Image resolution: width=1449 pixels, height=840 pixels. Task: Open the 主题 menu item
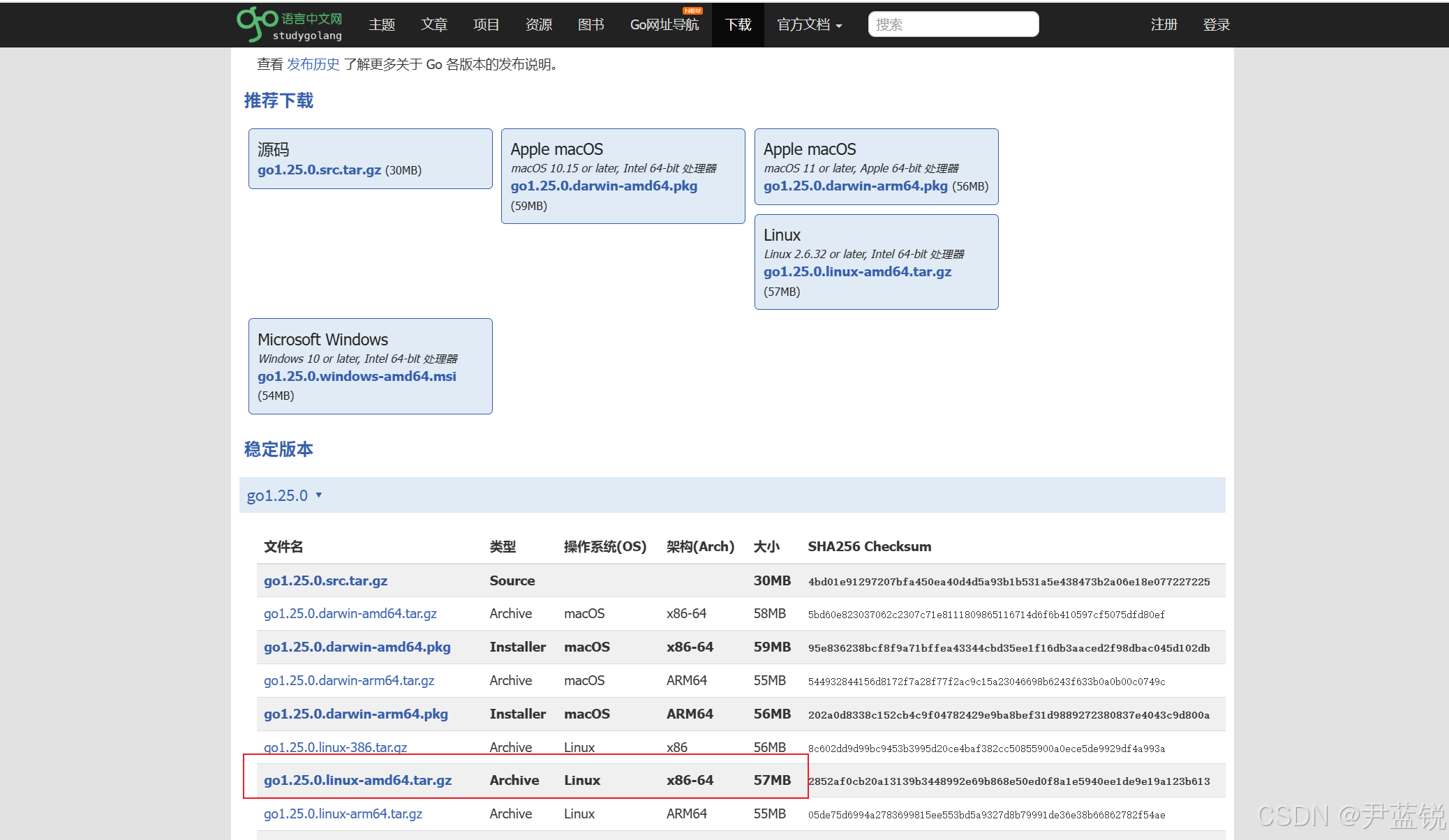tap(382, 25)
